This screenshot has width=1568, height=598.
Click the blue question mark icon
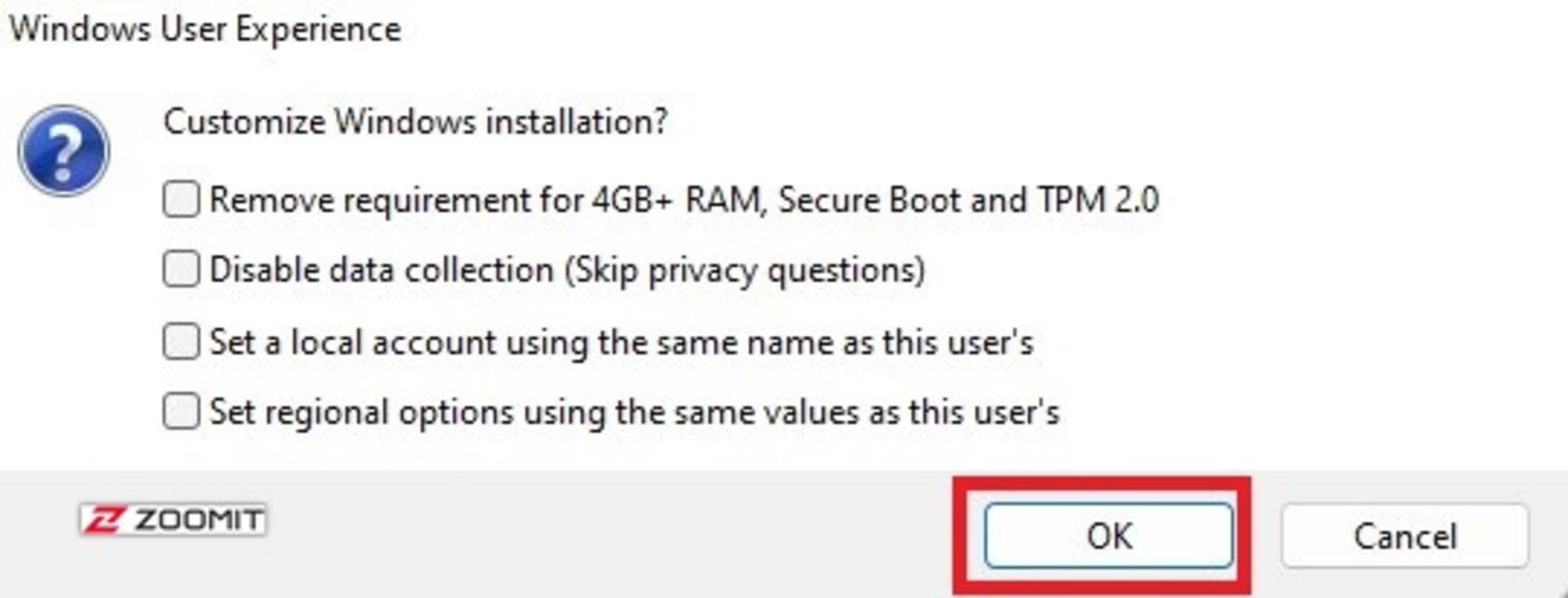pos(64,150)
